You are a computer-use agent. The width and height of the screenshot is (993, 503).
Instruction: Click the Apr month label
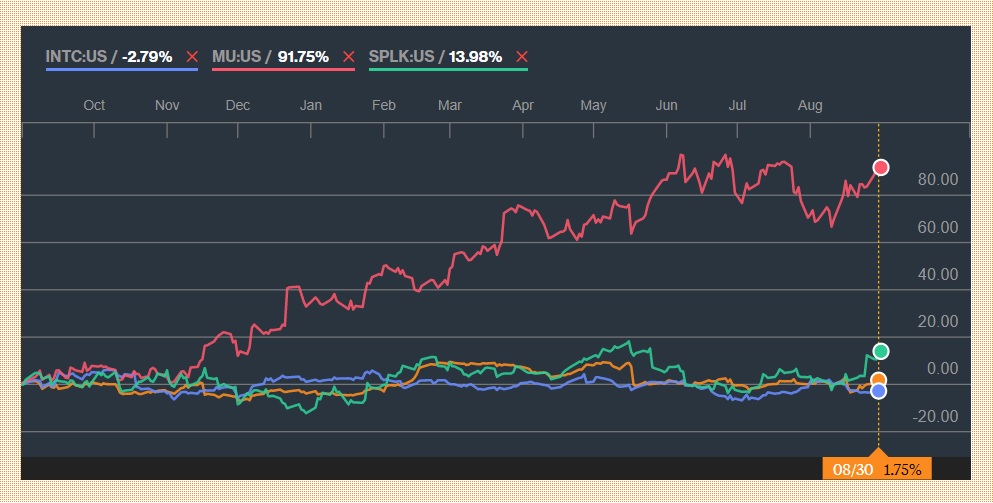(523, 105)
